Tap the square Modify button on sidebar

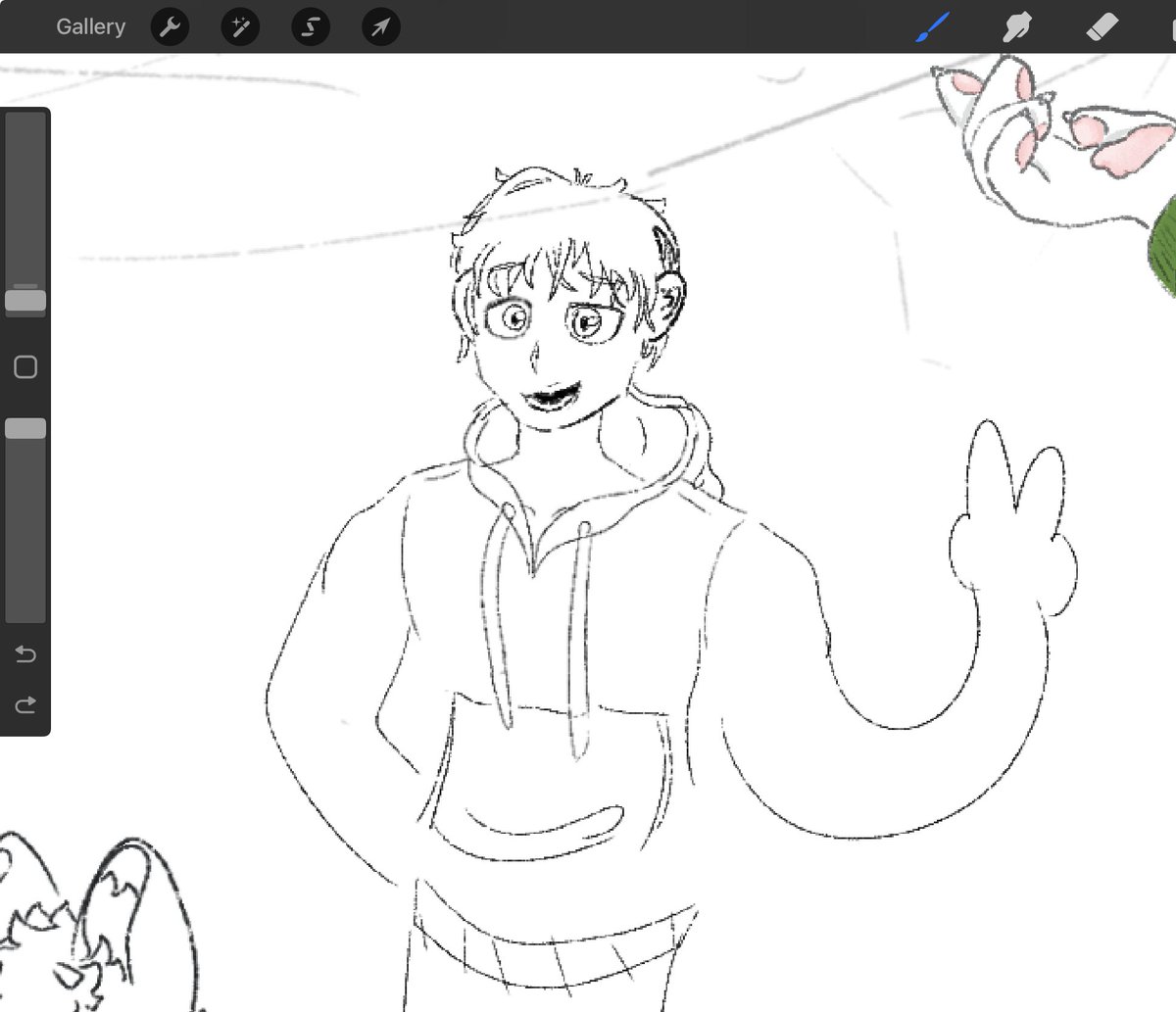tap(25, 367)
